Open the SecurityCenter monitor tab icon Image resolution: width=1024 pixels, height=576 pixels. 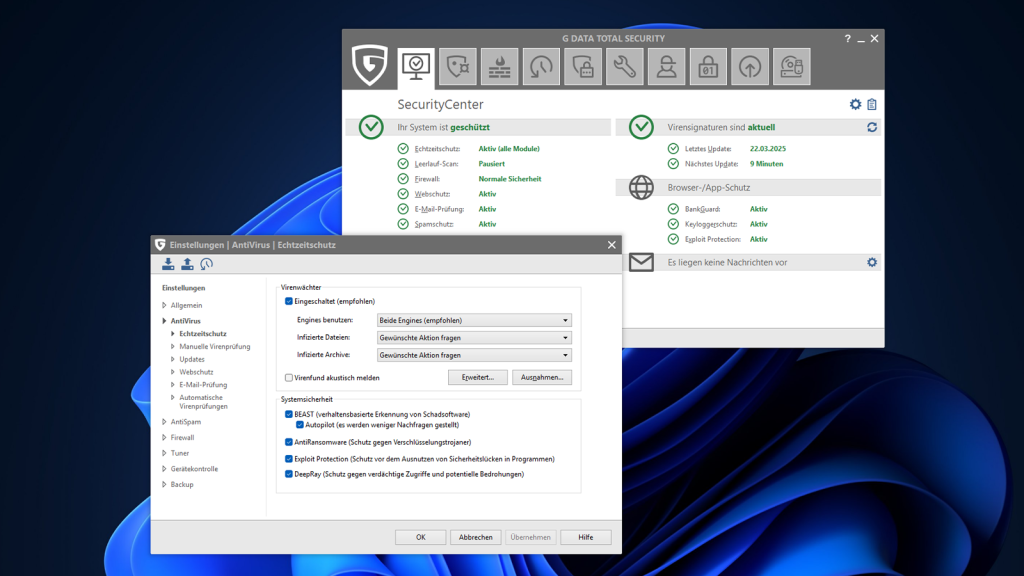pos(416,67)
